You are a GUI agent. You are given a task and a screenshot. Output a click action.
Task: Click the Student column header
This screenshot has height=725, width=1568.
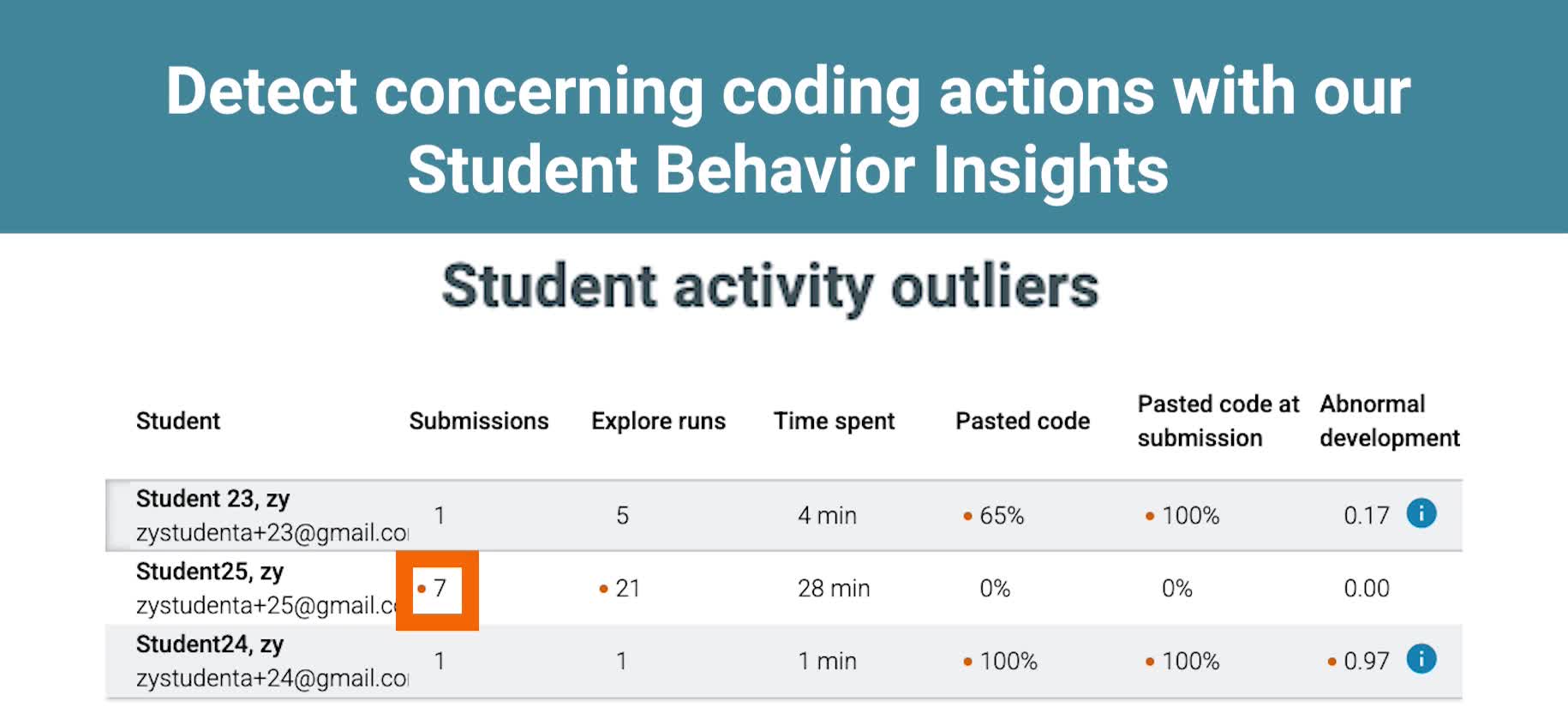[x=178, y=421]
